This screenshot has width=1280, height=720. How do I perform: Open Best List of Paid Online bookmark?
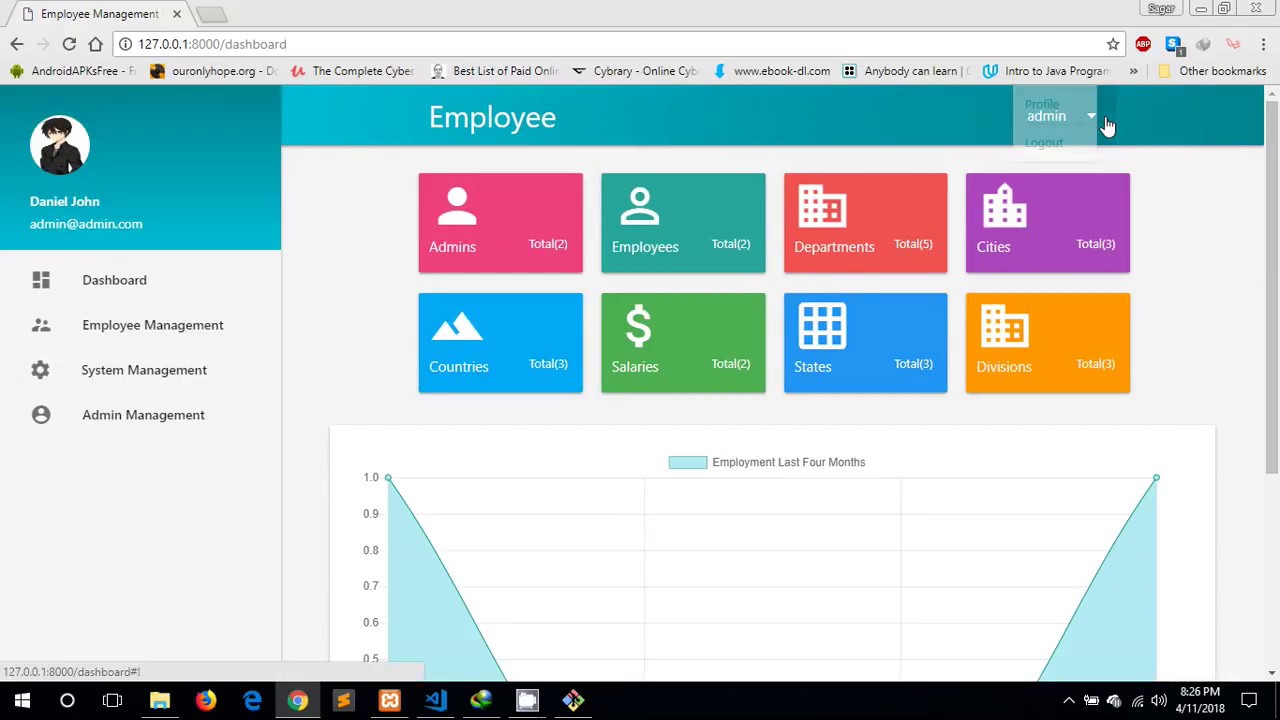pos(494,71)
